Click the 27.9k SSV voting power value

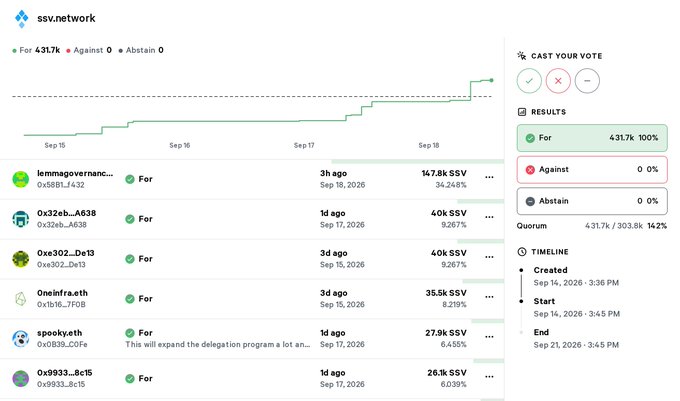(x=446, y=333)
